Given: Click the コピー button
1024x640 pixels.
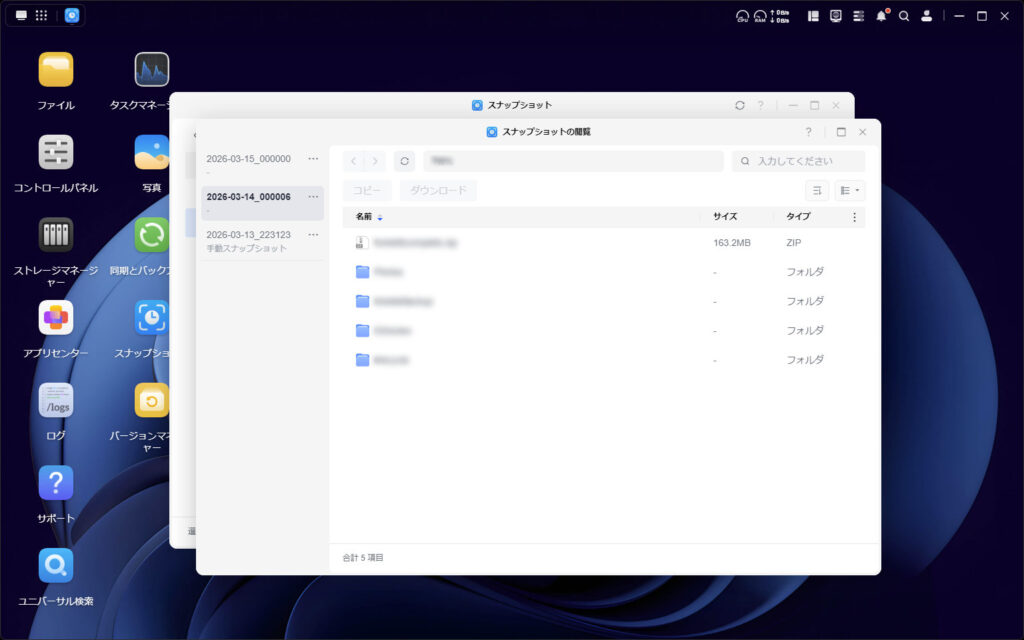Looking at the screenshot, I should 367,190.
